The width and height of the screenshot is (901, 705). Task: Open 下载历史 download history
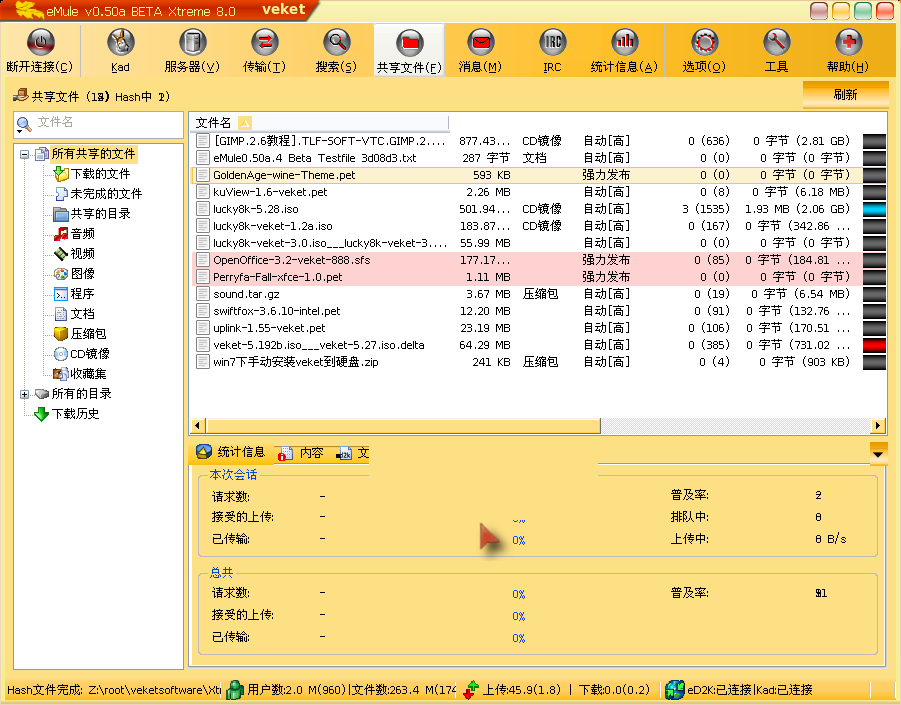67,414
